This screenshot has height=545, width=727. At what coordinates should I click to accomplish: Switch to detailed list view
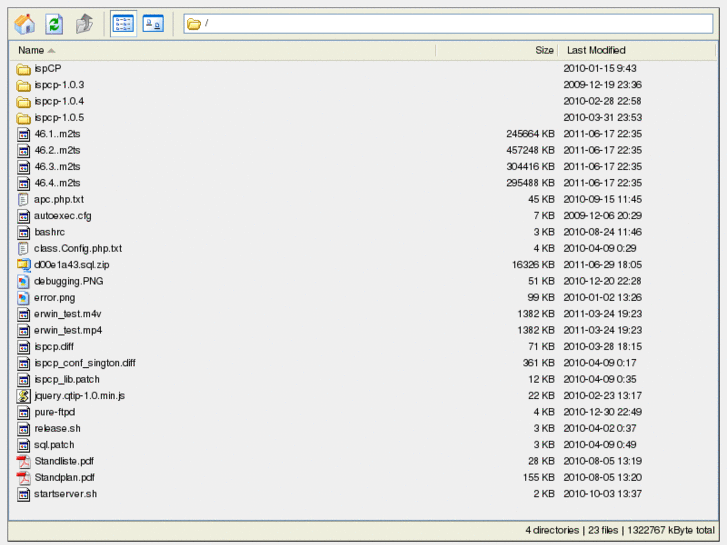(122, 24)
